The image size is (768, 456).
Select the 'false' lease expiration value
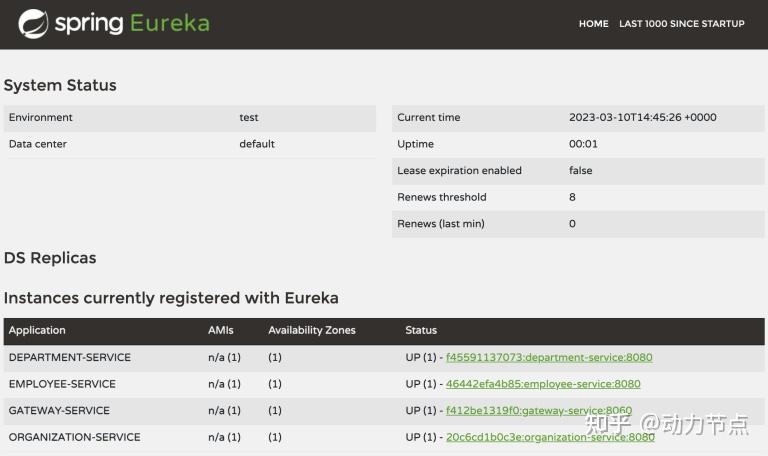tap(580, 170)
